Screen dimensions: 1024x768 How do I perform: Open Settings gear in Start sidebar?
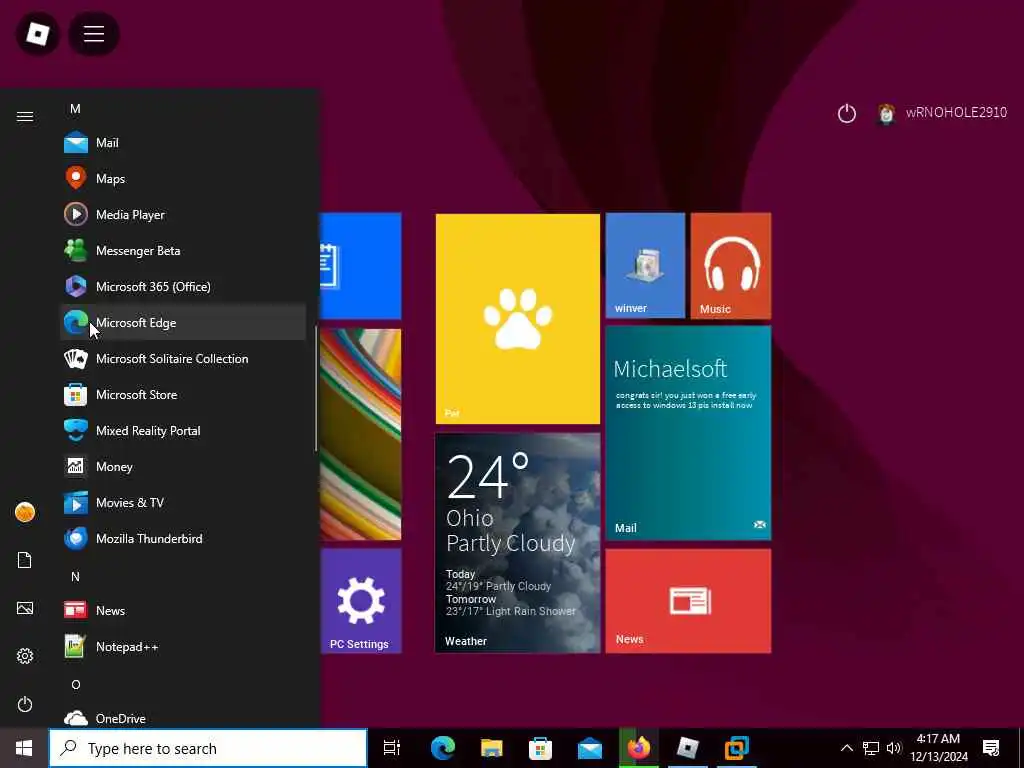25,656
